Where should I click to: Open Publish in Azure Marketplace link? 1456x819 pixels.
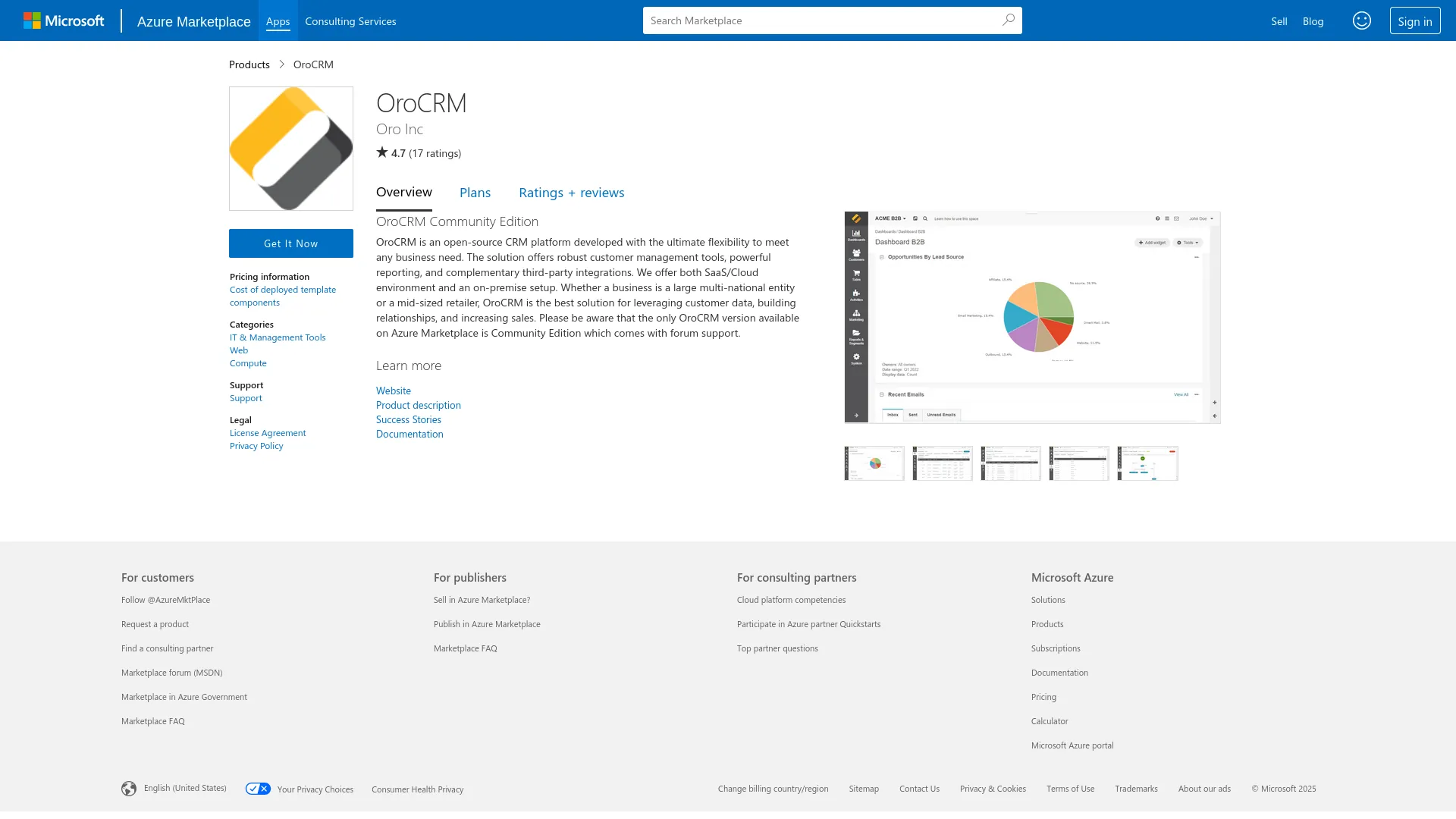pyautogui.click(x=487, y=624)
